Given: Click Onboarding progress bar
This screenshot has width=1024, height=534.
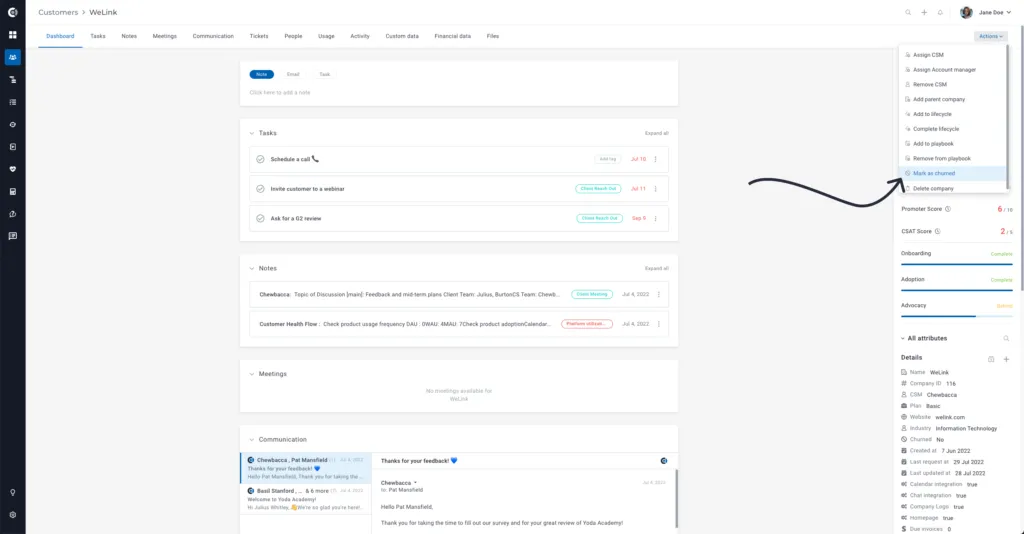Looking at the screenshot, I should click(957, 264).
